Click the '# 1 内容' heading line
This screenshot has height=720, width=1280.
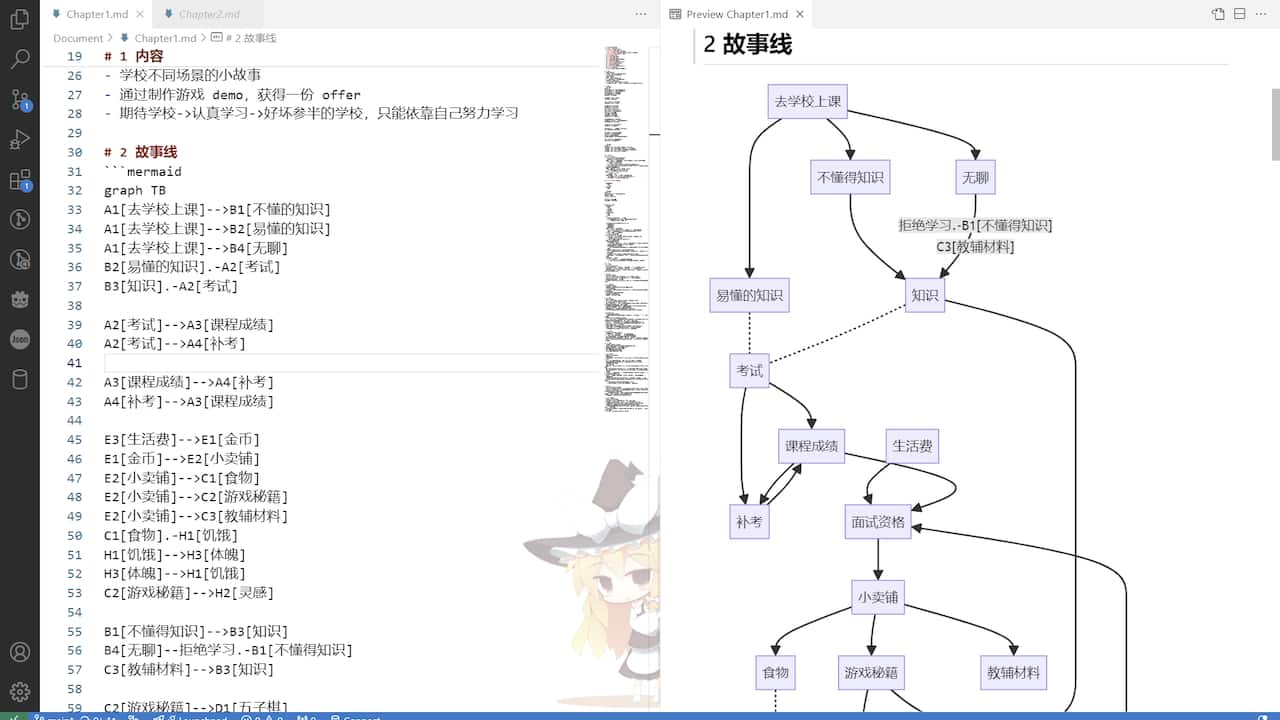(x=134, y=56)
